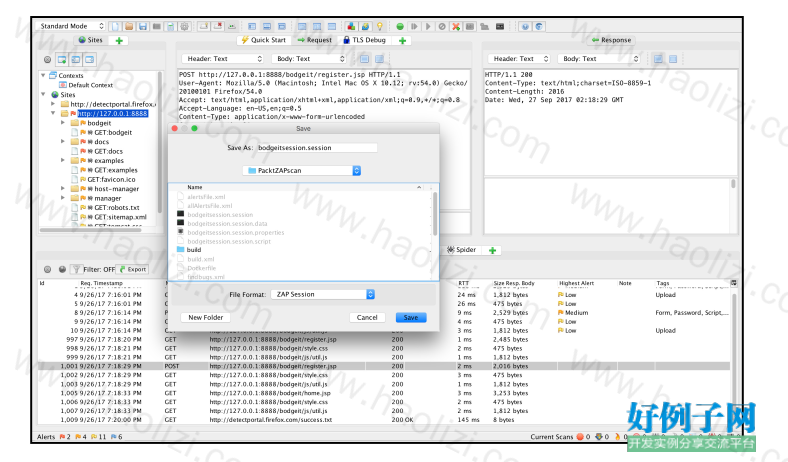Switch to the Quick Start tab
The width and height of the screenshot is (788, 462).
pos(263,40)
